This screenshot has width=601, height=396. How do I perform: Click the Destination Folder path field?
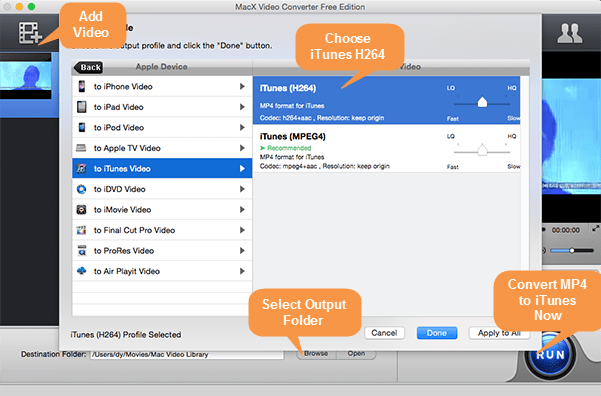pos(187,354)
